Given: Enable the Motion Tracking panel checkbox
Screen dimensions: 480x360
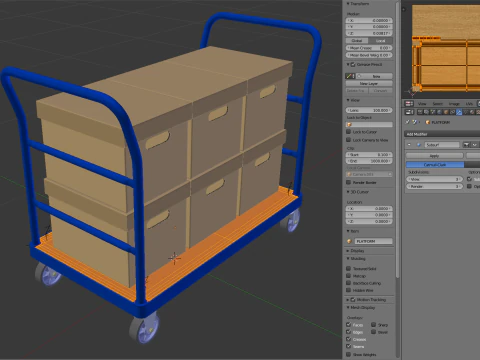Looking at the screenshot, I should click(x=353, y=300).
